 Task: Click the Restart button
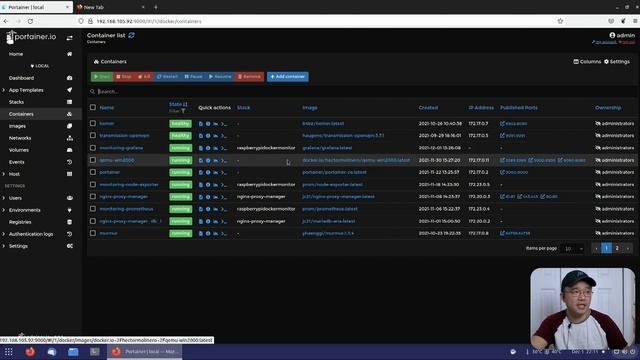[167, 76]
